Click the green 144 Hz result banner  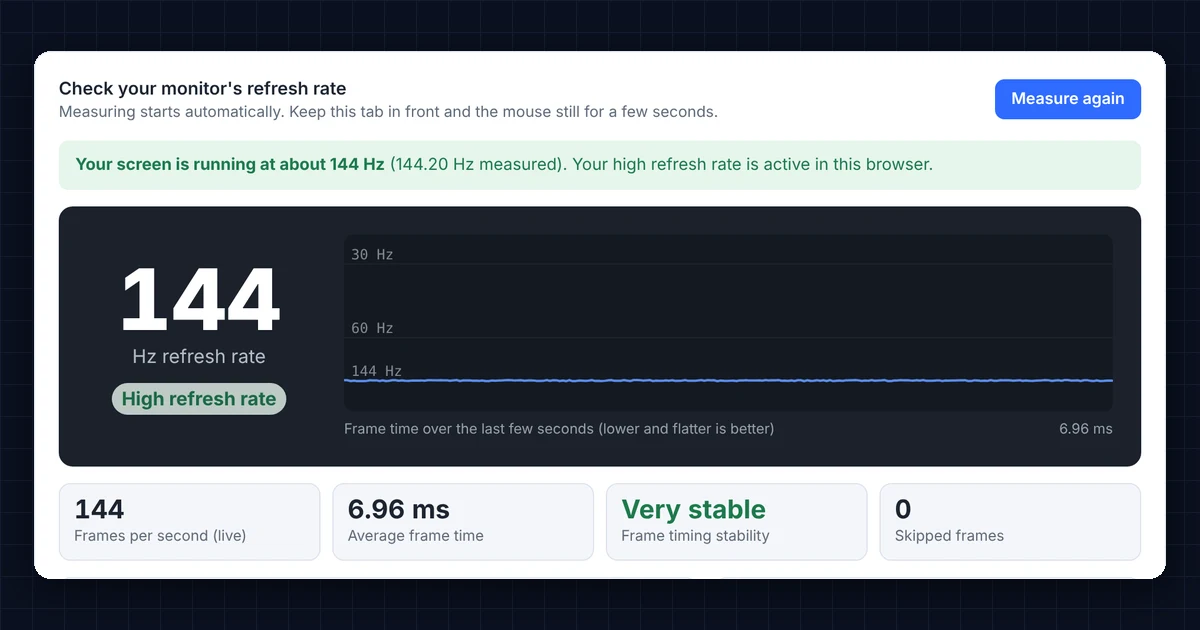point(600,165)
